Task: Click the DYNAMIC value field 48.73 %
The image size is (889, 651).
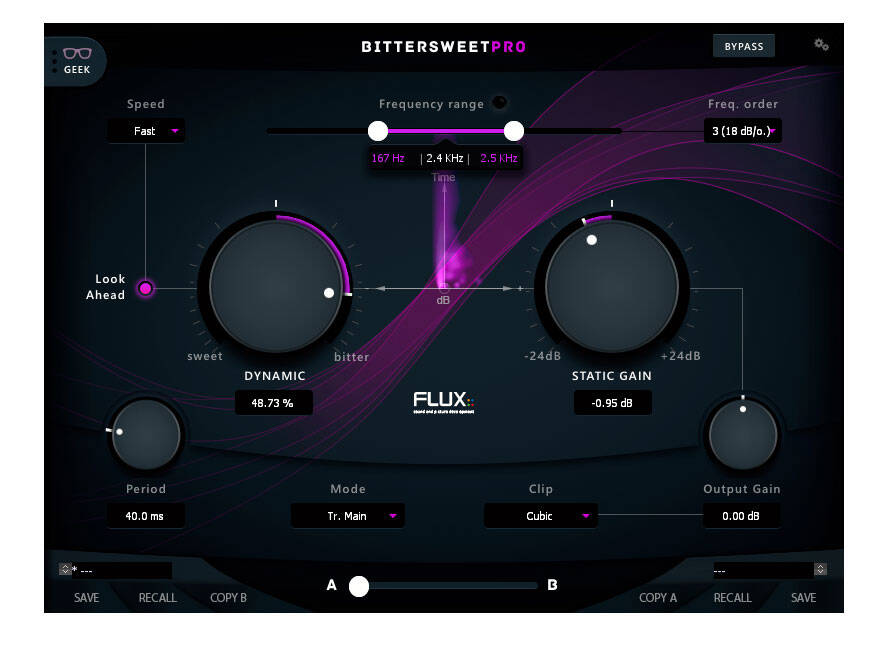Action: point(273,403)
